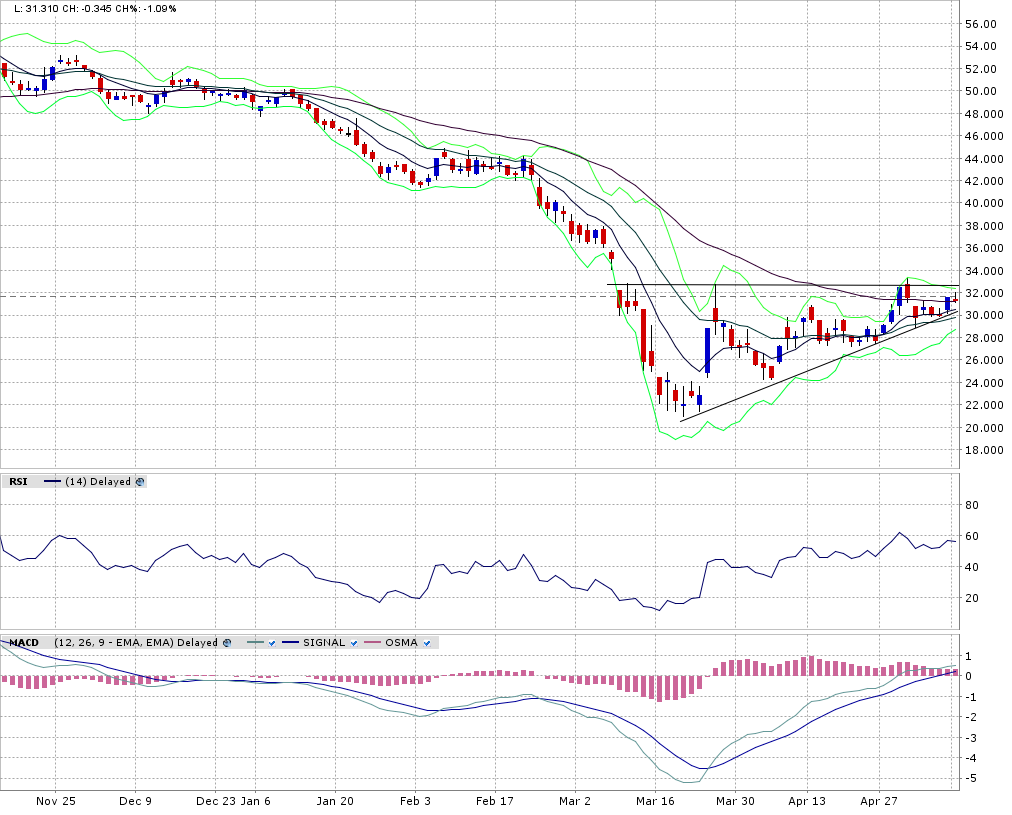Click the SIGNAL legend label

324,643
